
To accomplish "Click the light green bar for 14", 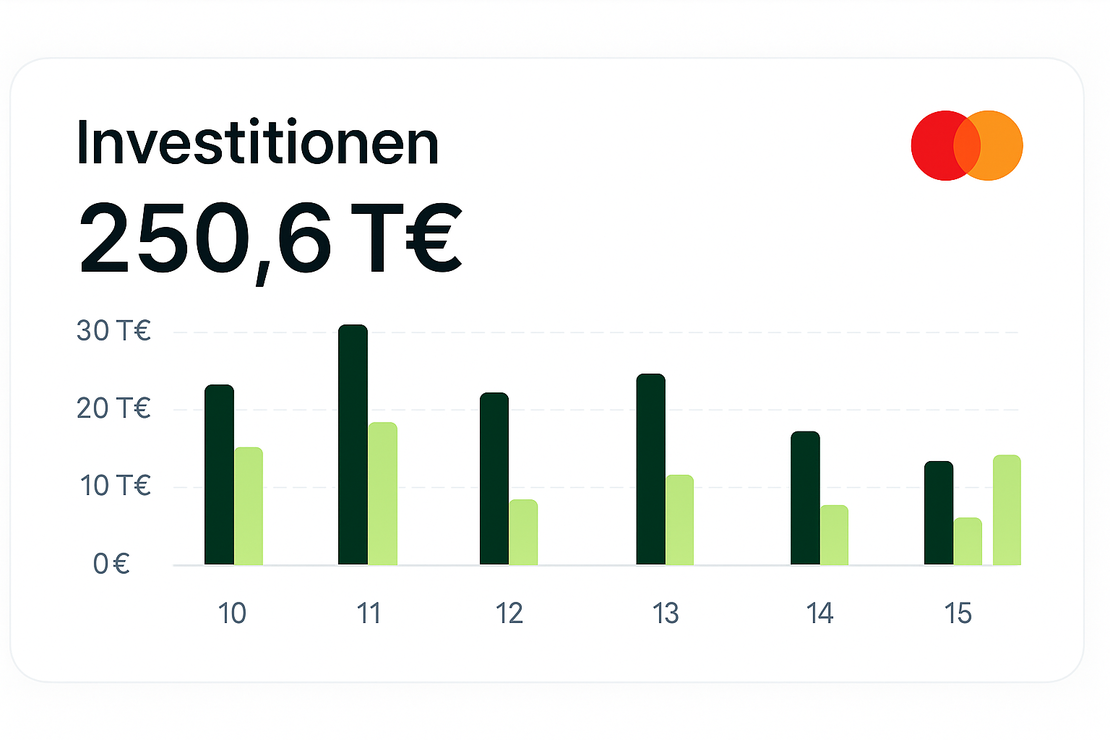I will pyautogui.click(x=834, y=535).
